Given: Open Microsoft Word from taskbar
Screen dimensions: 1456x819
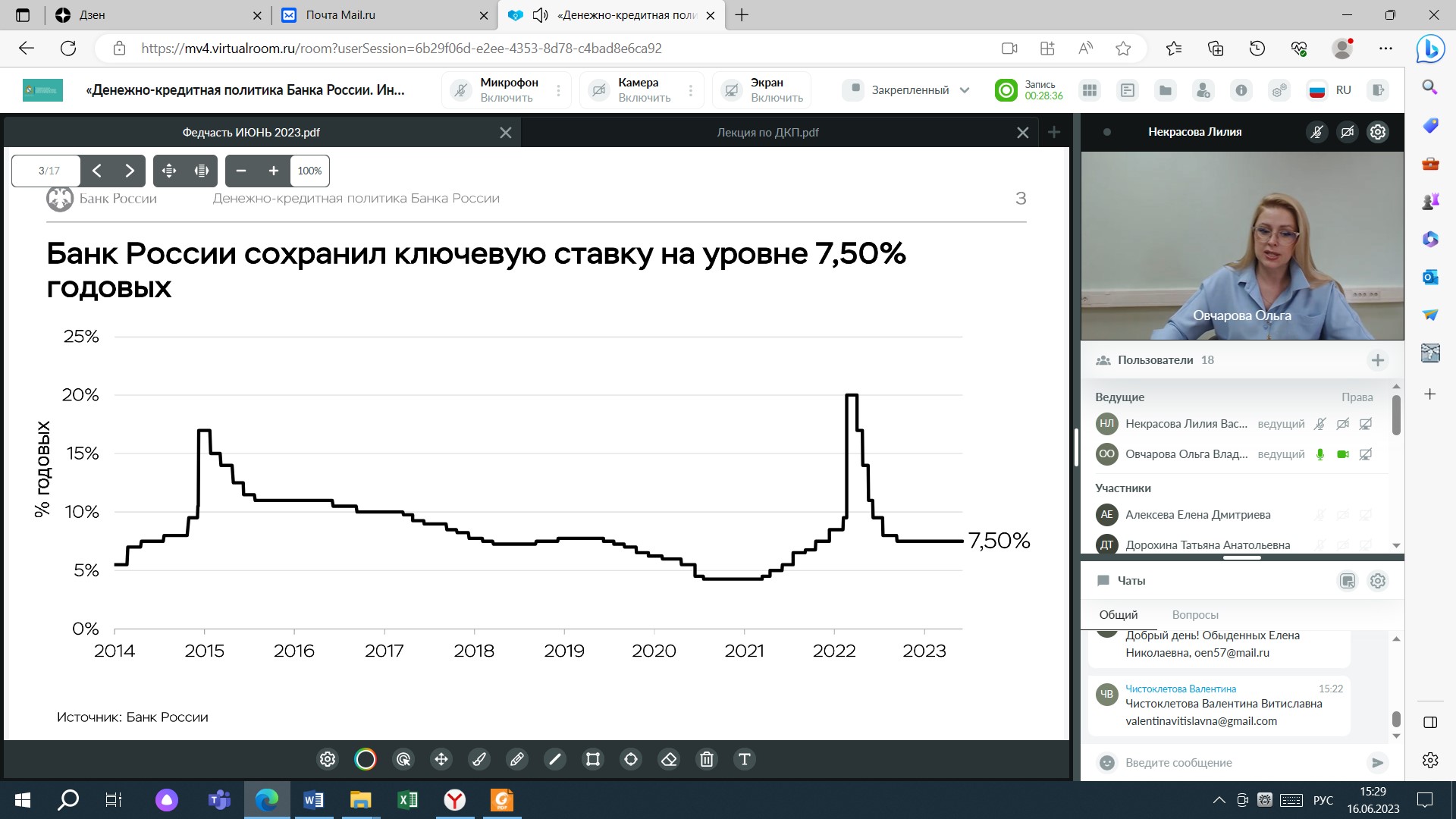Looking at the screenshot, I should 313,800.
